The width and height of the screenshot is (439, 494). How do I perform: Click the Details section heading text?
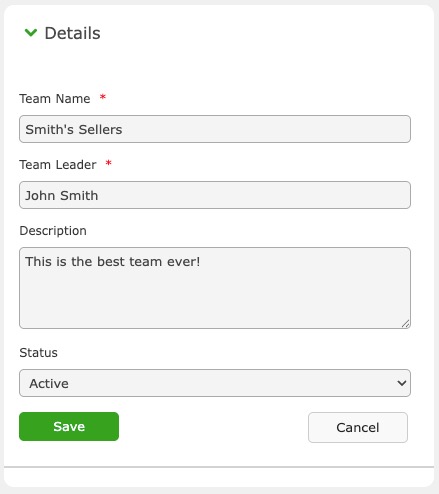tap(72, 33)
